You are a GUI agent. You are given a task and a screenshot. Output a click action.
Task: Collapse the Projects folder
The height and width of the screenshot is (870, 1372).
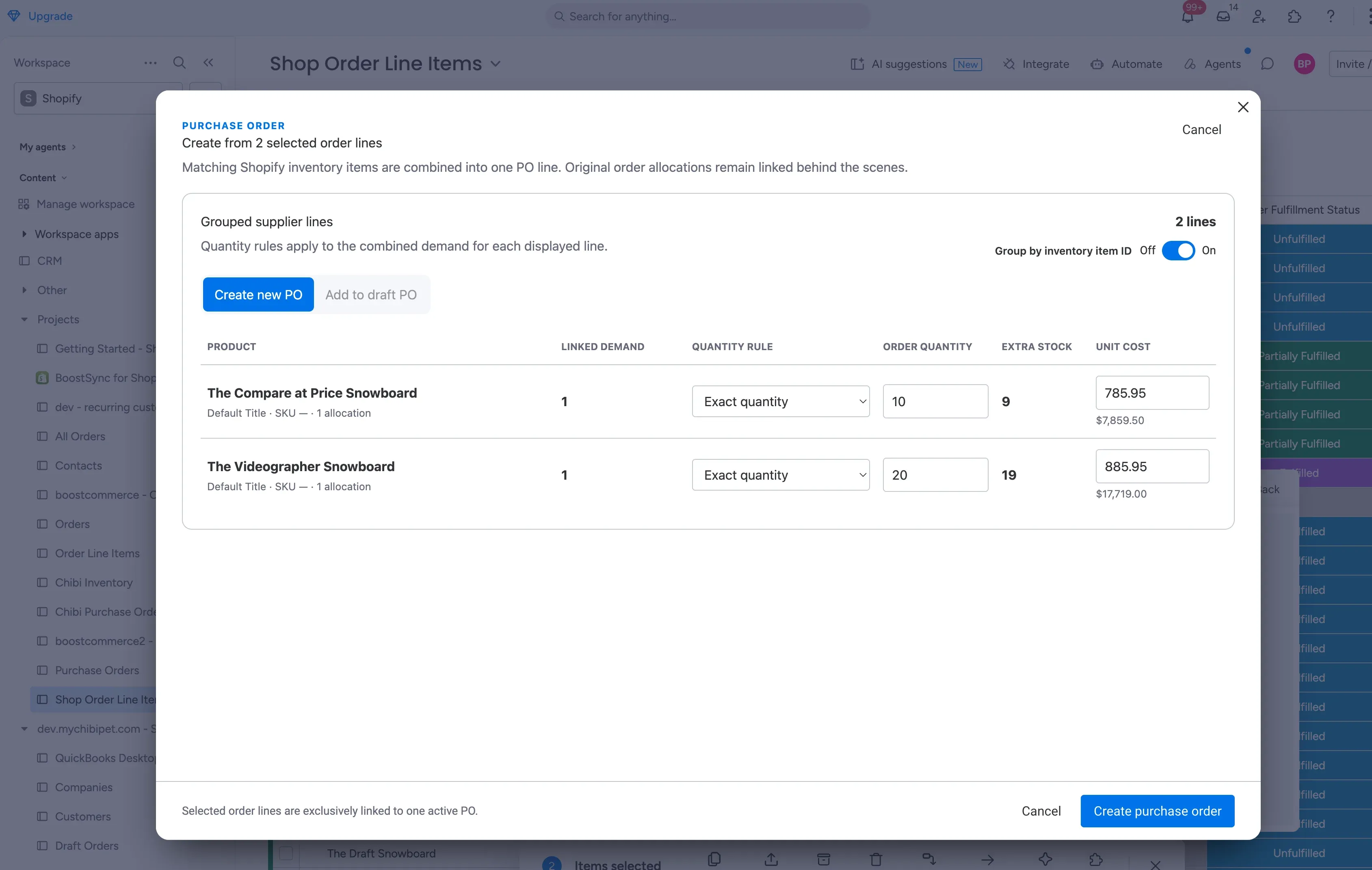(24, 319)
